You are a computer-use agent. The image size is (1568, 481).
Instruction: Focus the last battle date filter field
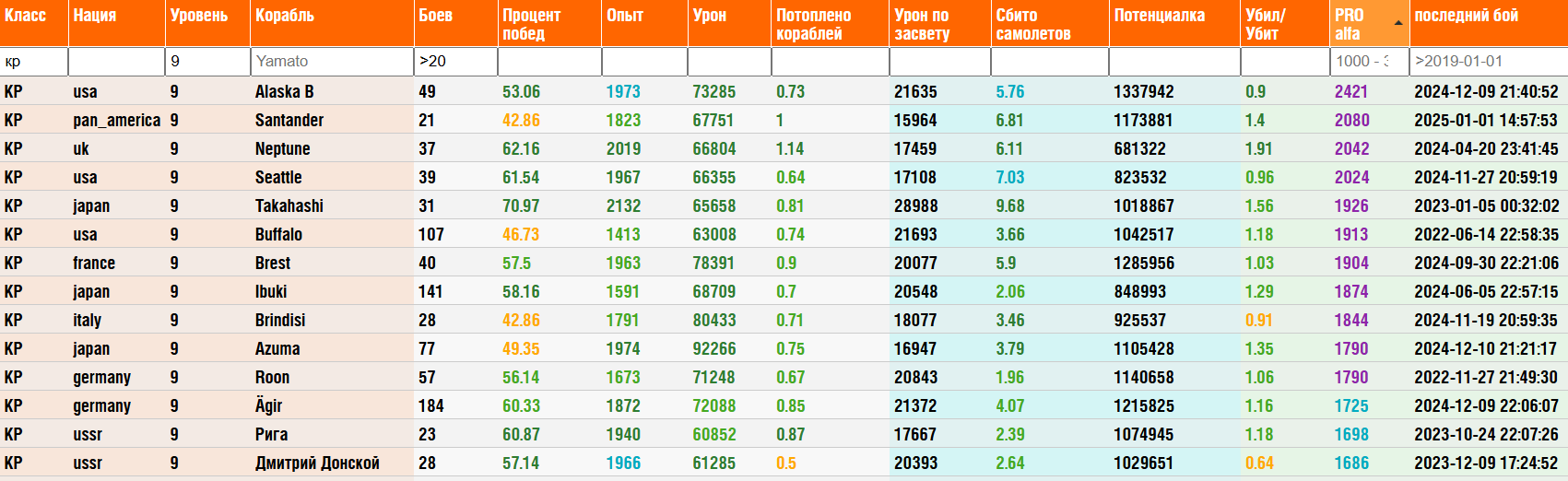pos(1488,62)
